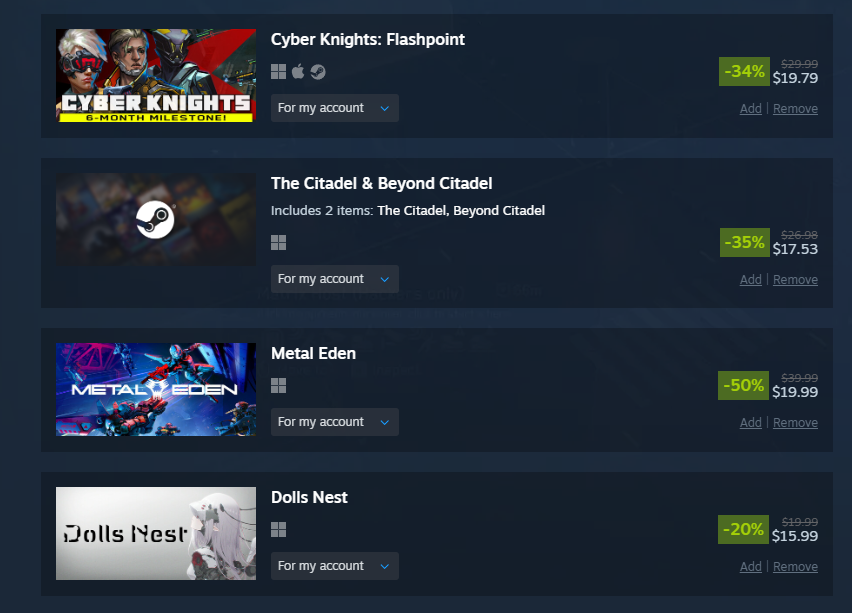Open Cyber Knights "For my account" dropdown
The height and width of the screenshot is (613, 852).
point(335,108)
